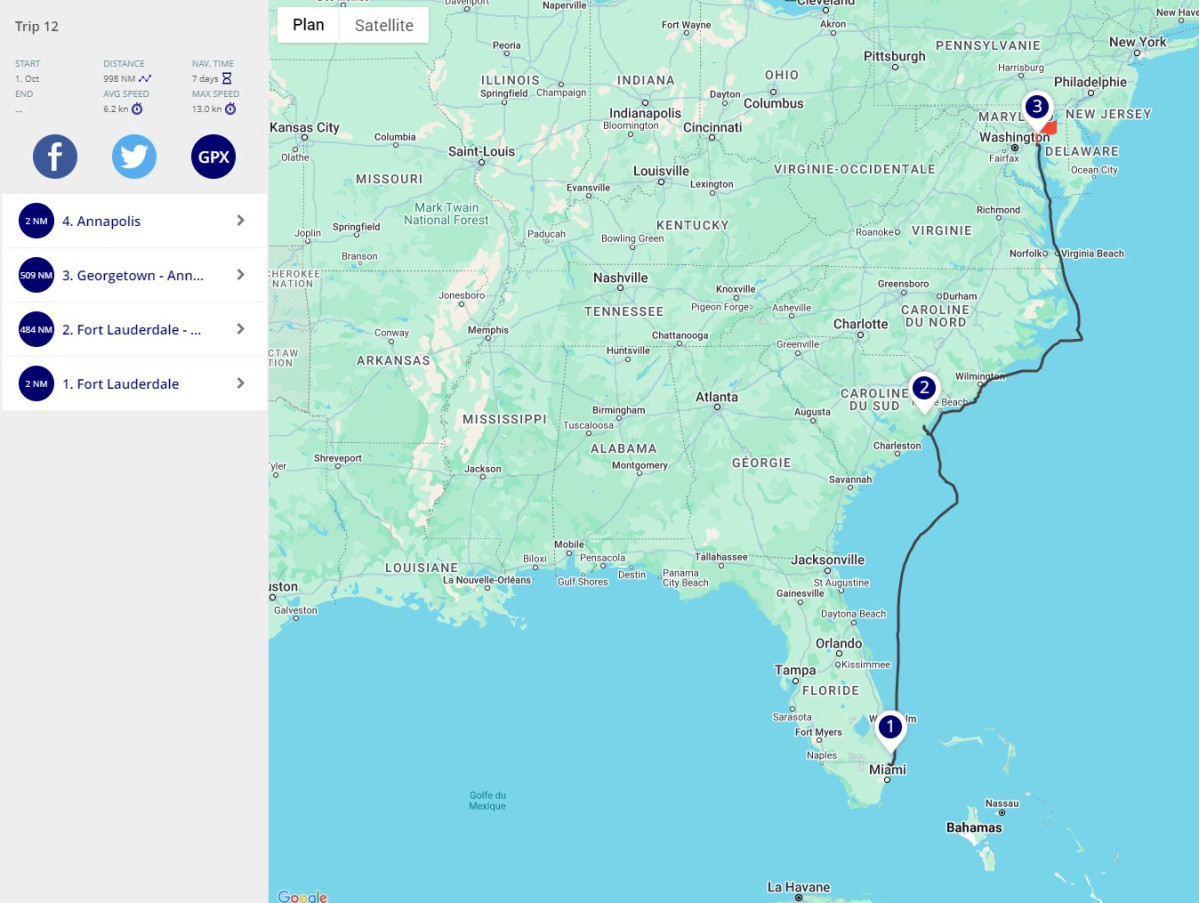Expand the 1. Fort Lauderdale leg chevron
Viewport: 1199px width, 903px height.
240,383
